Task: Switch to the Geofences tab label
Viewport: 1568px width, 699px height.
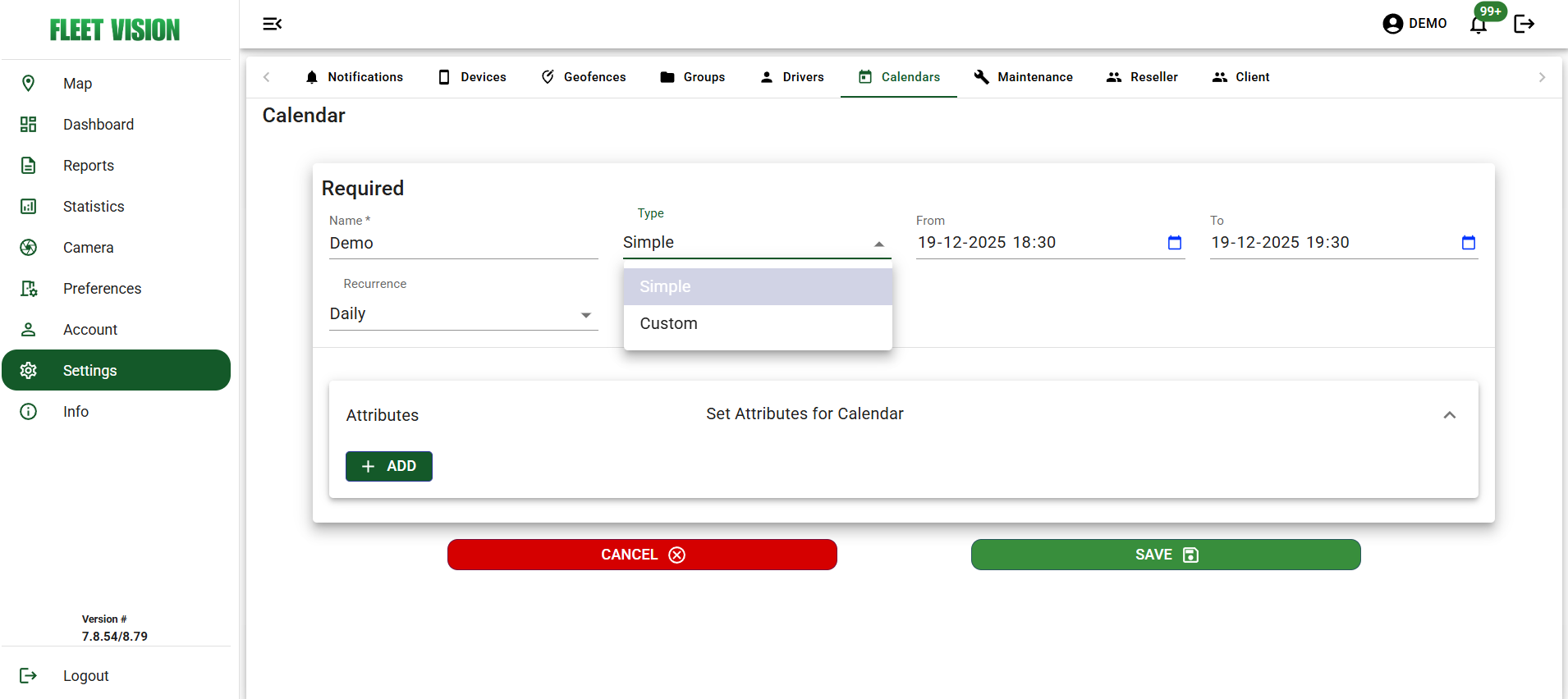Action: pos(595,77)
